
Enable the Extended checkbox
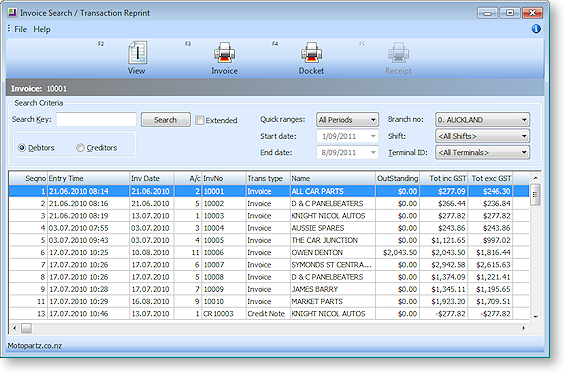tap(200, 120)
